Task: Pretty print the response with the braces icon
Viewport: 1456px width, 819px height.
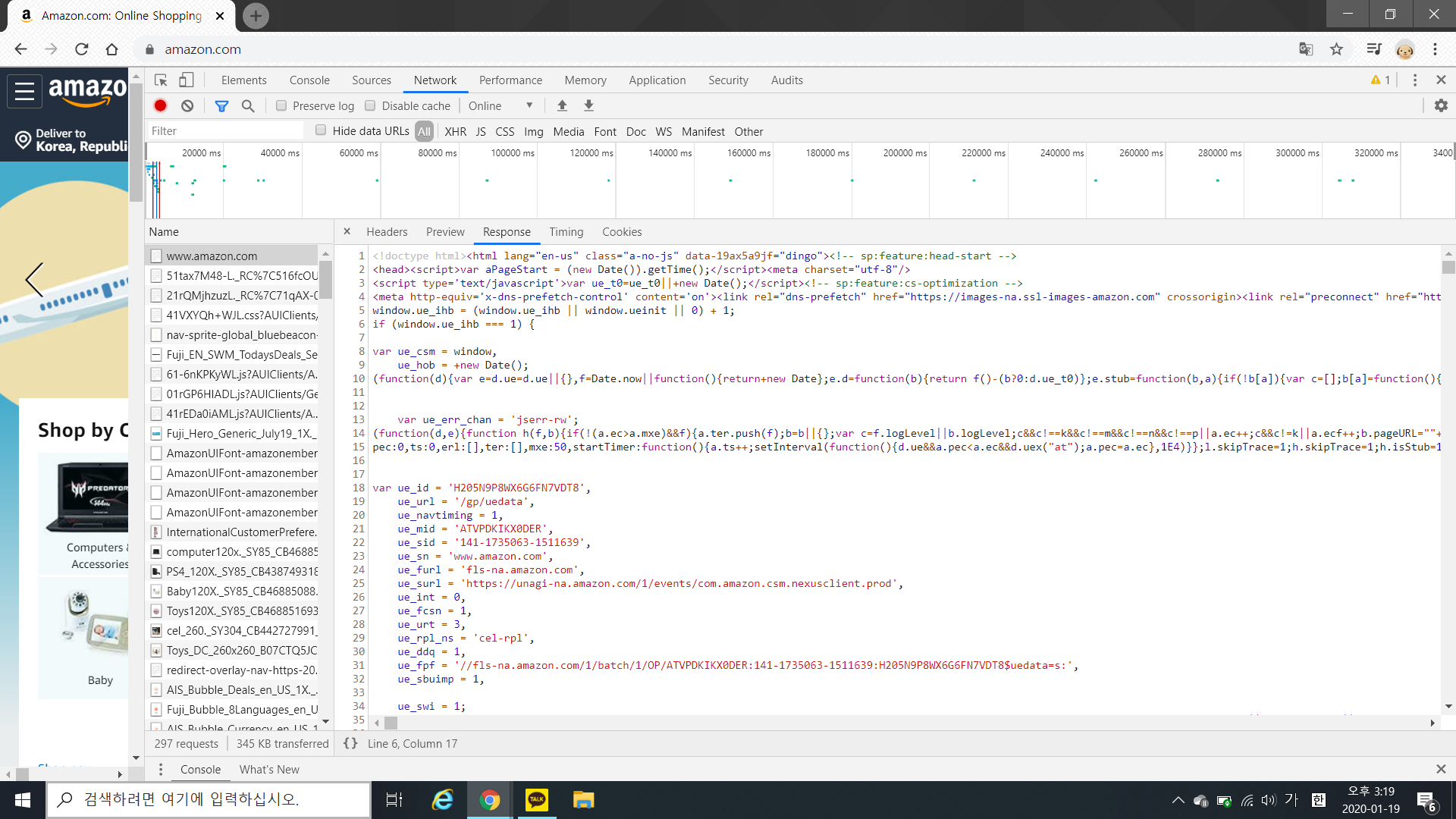Action: [350, 743]
